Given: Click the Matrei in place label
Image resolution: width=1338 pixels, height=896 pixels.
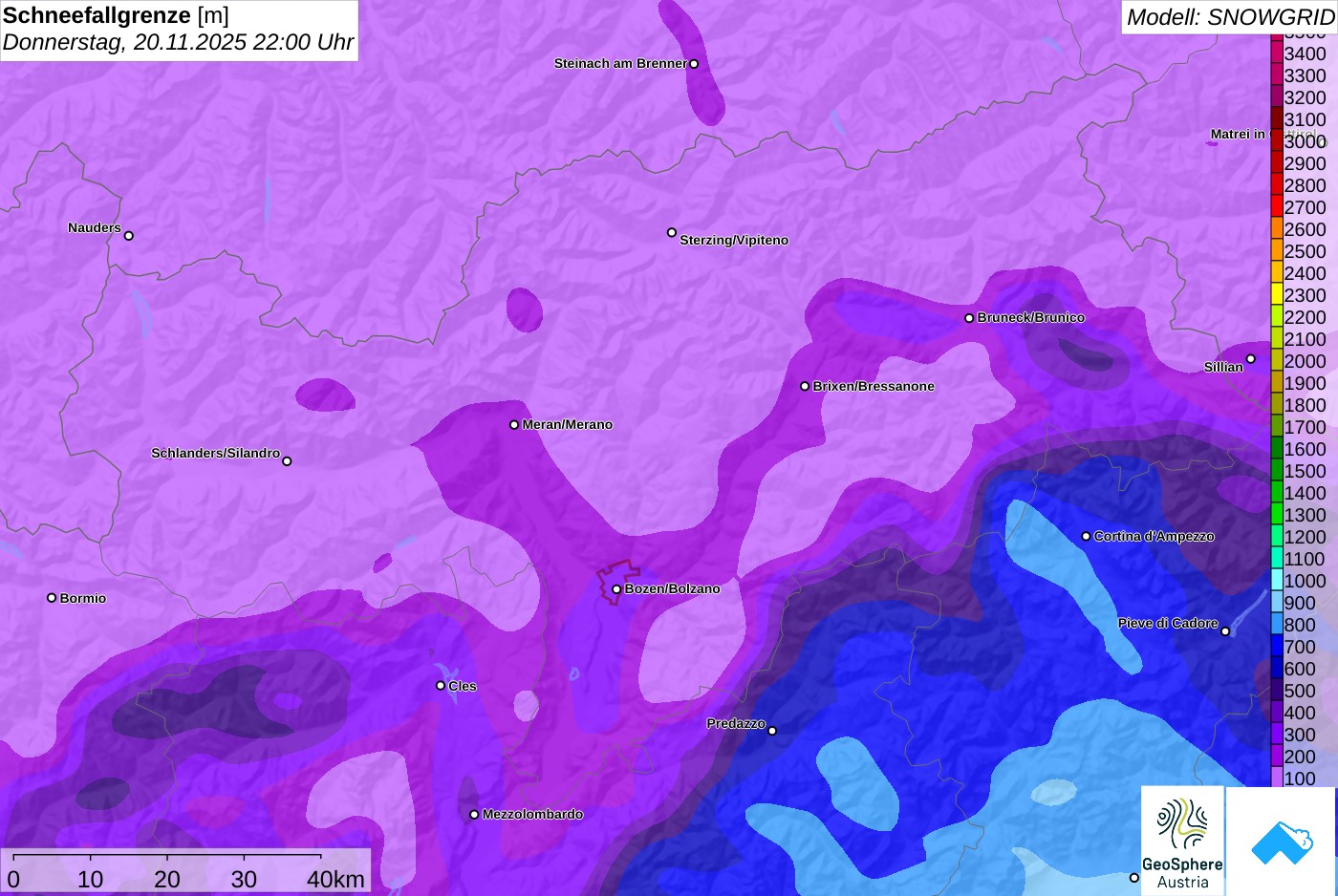Looking at the screenshot, I should (1238, 134).
